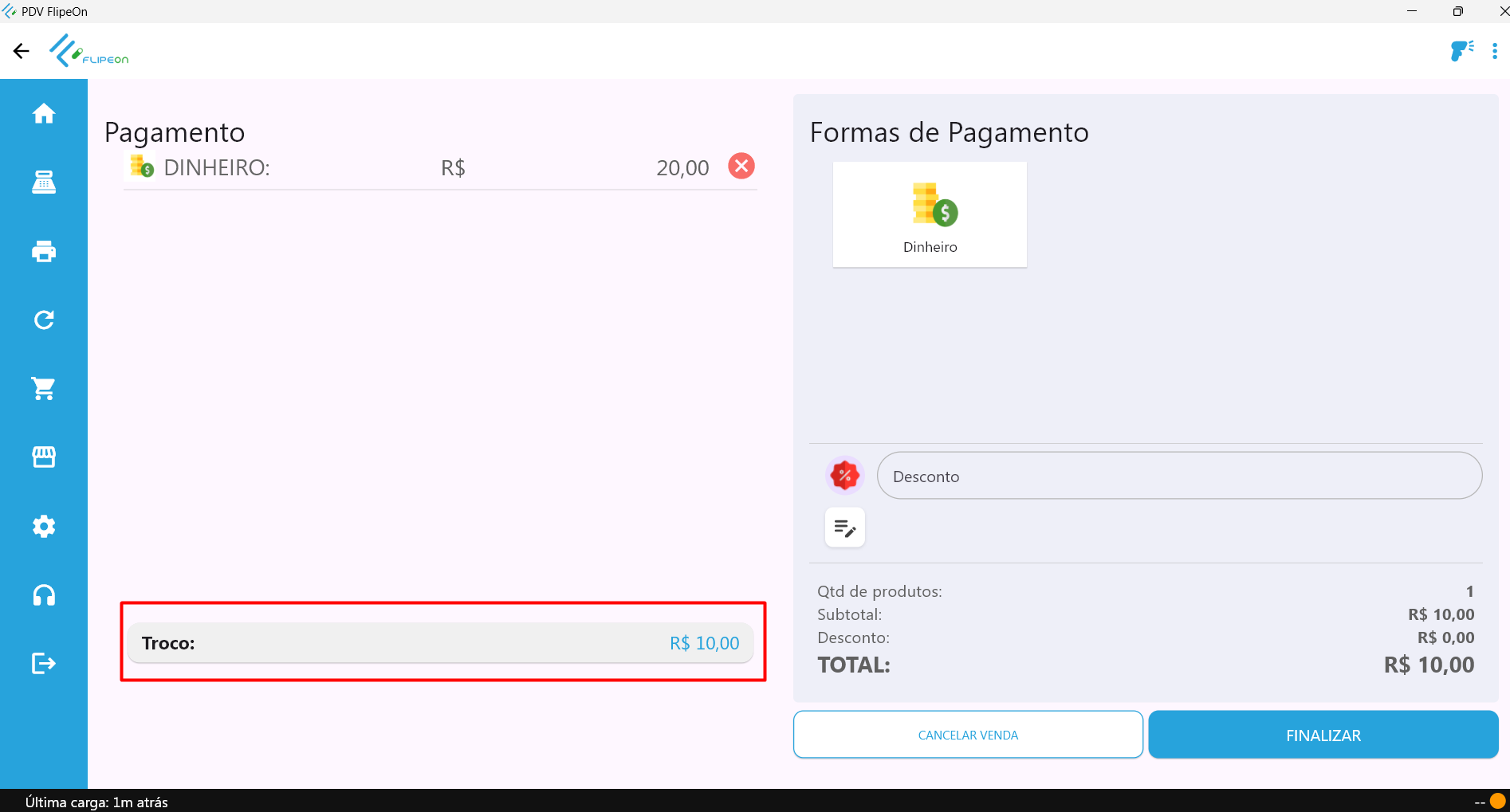Open the shopping cart sidebar icon

tap(44, 389)
